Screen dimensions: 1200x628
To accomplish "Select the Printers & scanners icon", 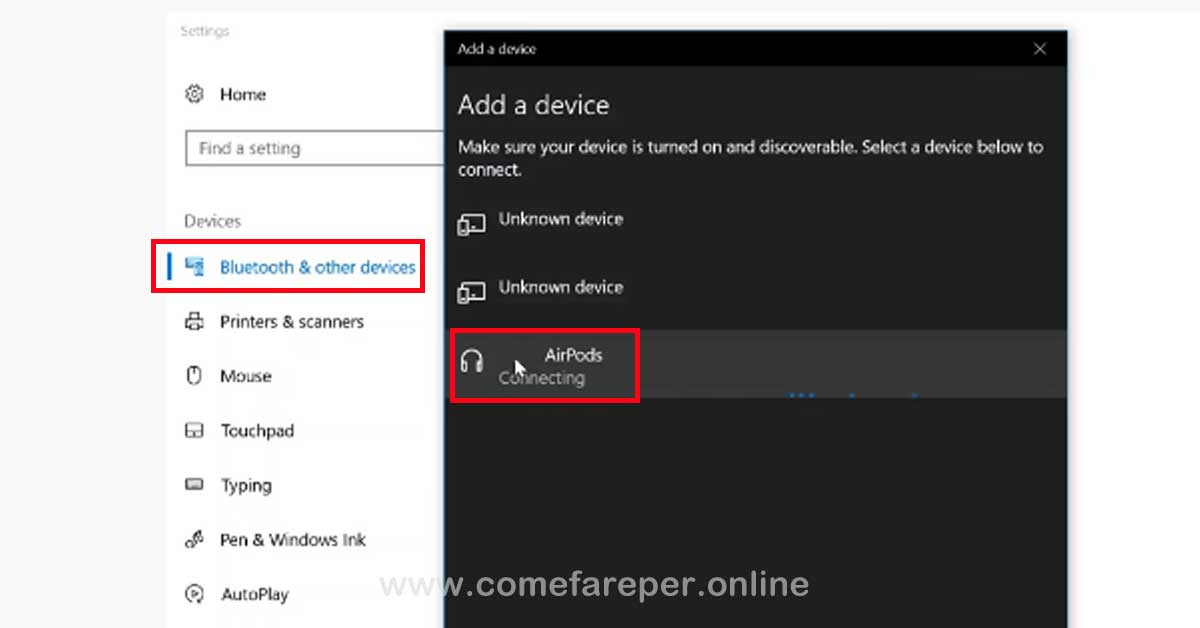I will pyautogui.click(x=194, y=321).
